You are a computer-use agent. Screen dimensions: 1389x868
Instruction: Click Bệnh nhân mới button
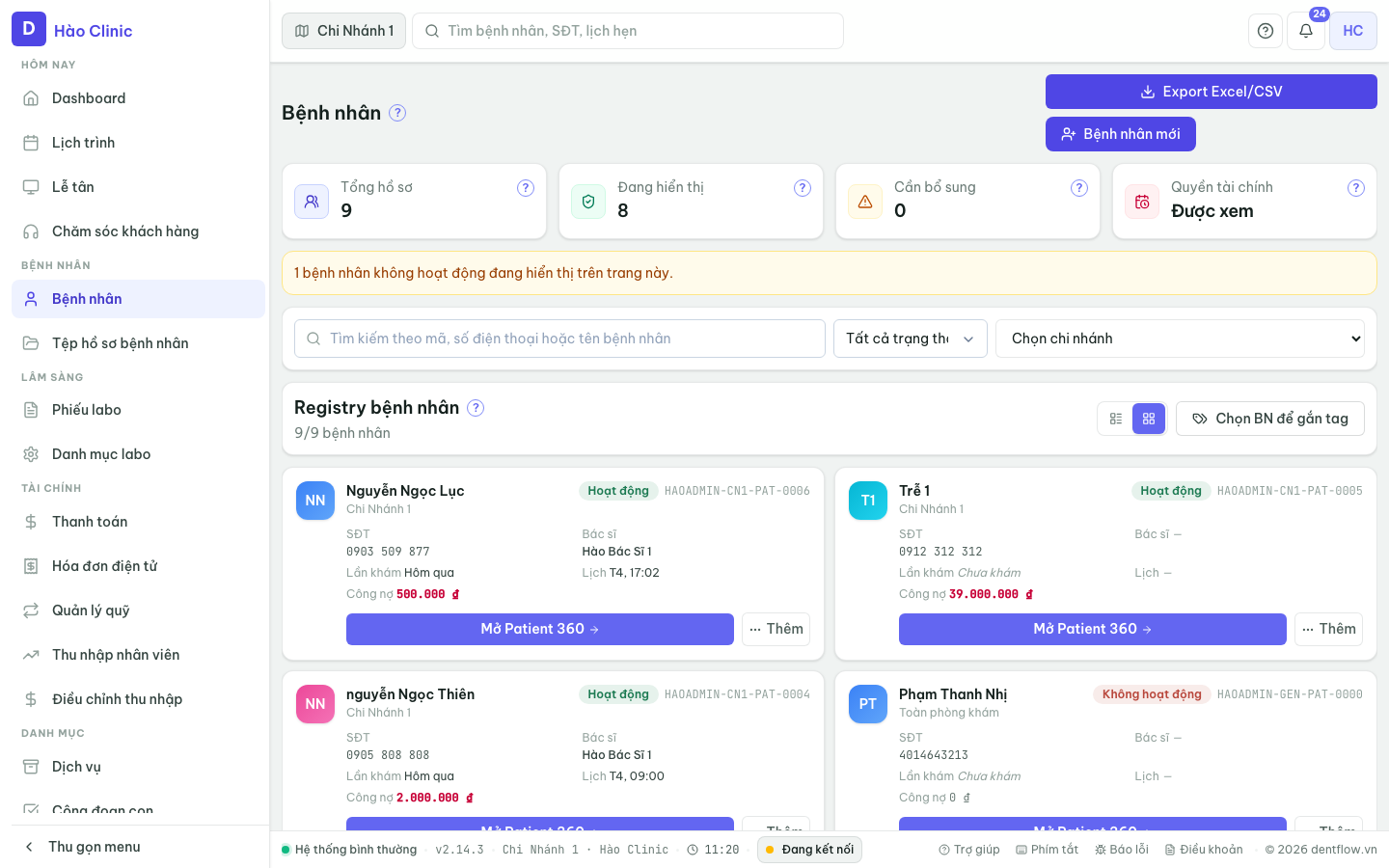[x=1121, y=134]
